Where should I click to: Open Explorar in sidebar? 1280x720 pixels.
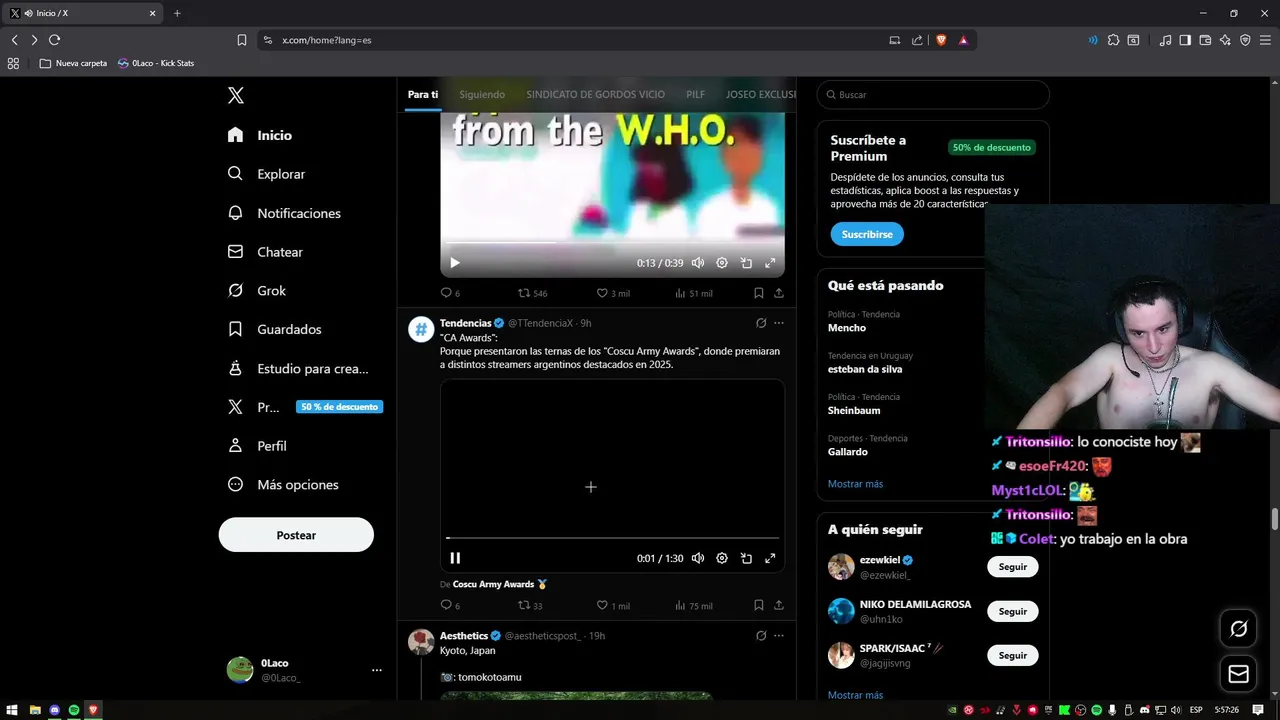[266, 174]
